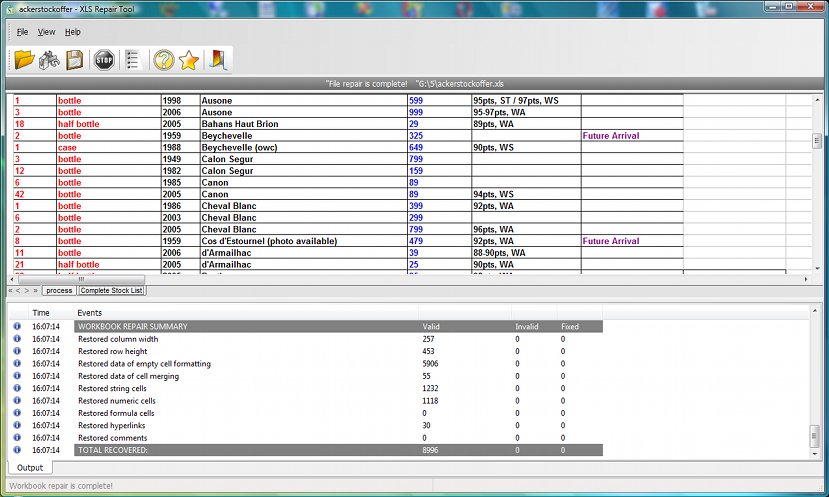
Task: Click the event log scroll down arrow
Action: (x=815, y=454)
